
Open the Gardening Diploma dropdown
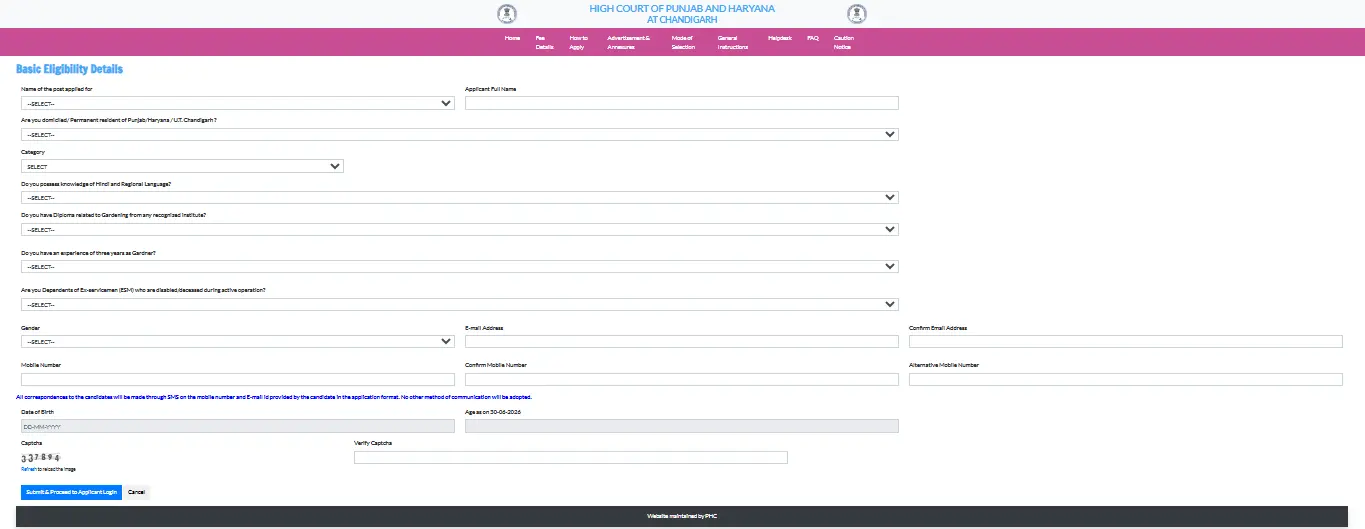(x=459, y=229)
